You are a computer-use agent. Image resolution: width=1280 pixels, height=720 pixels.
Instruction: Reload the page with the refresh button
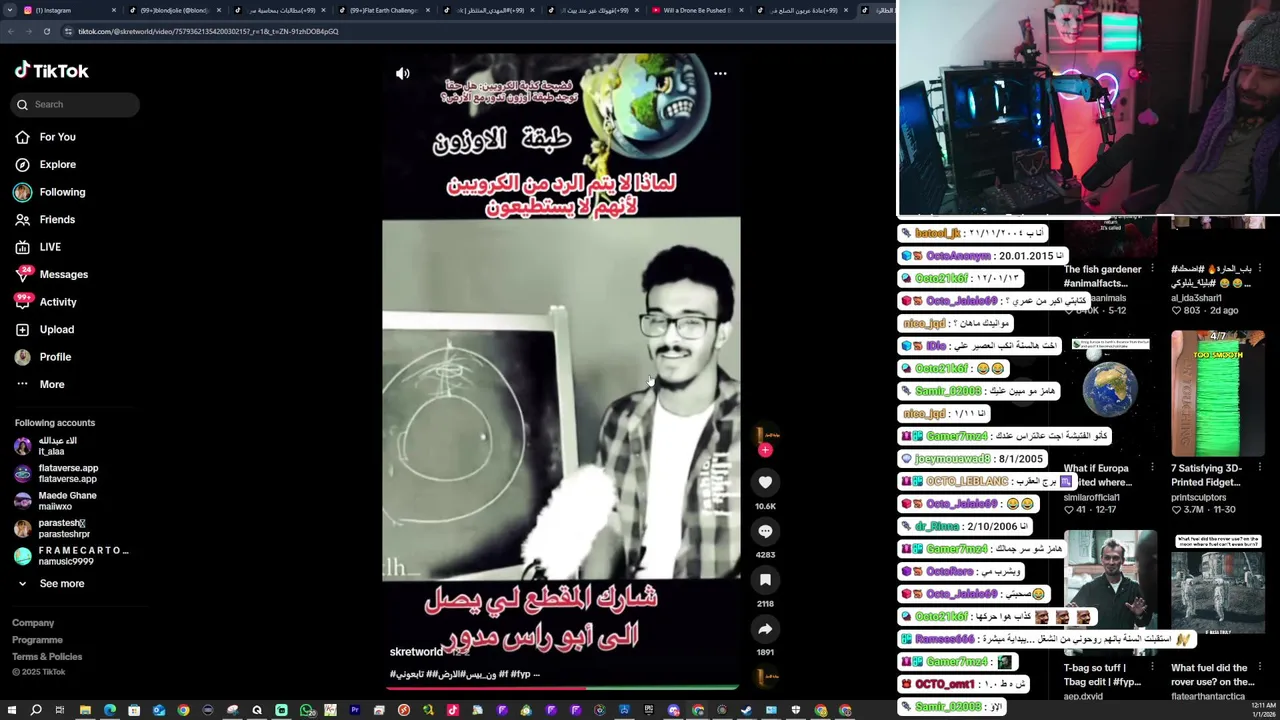coord(46,31)
